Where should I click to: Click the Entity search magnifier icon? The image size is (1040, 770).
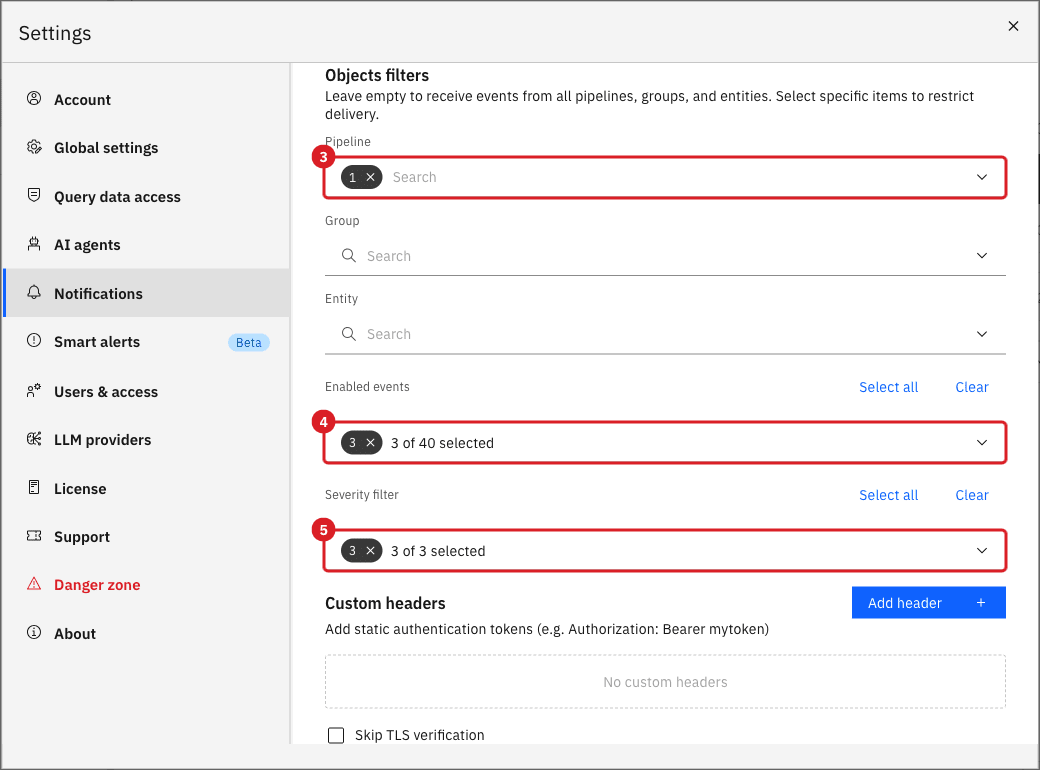[349, 334]
